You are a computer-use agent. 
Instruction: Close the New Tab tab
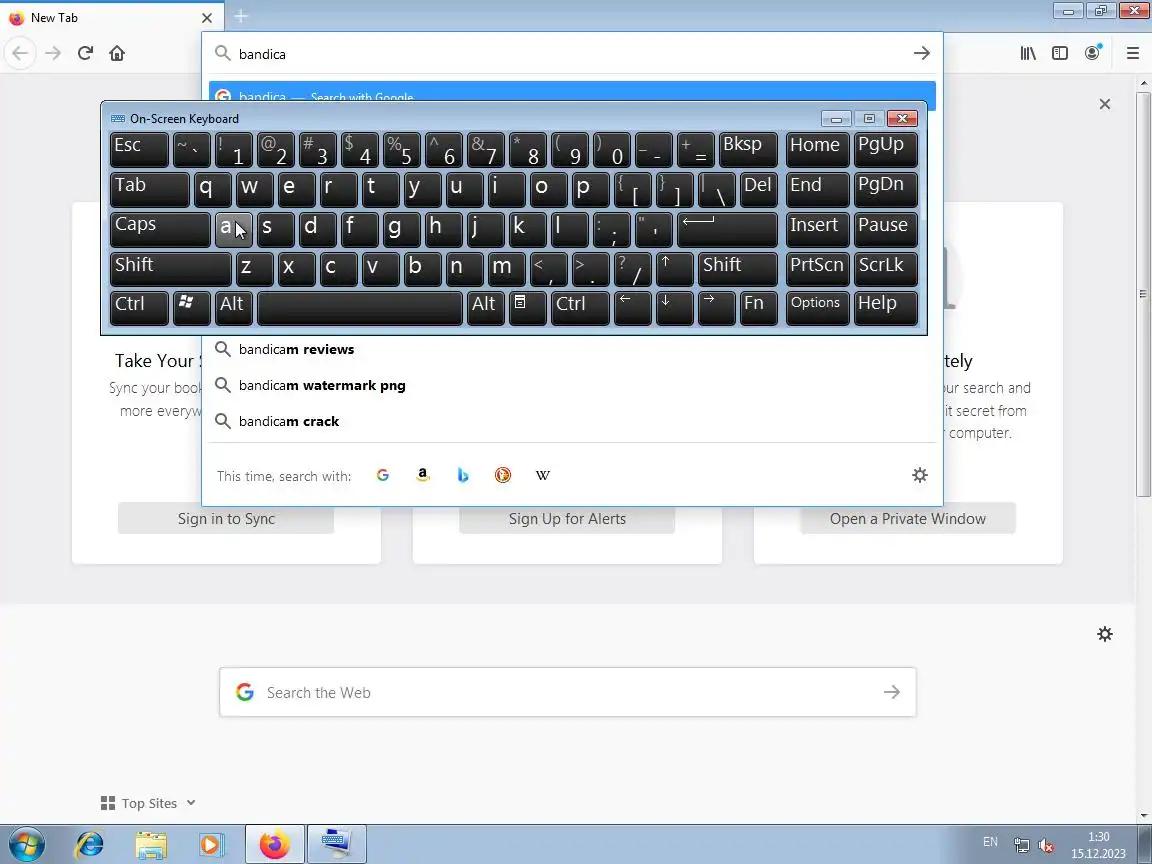pyautogui.click(x=207, y=18)
